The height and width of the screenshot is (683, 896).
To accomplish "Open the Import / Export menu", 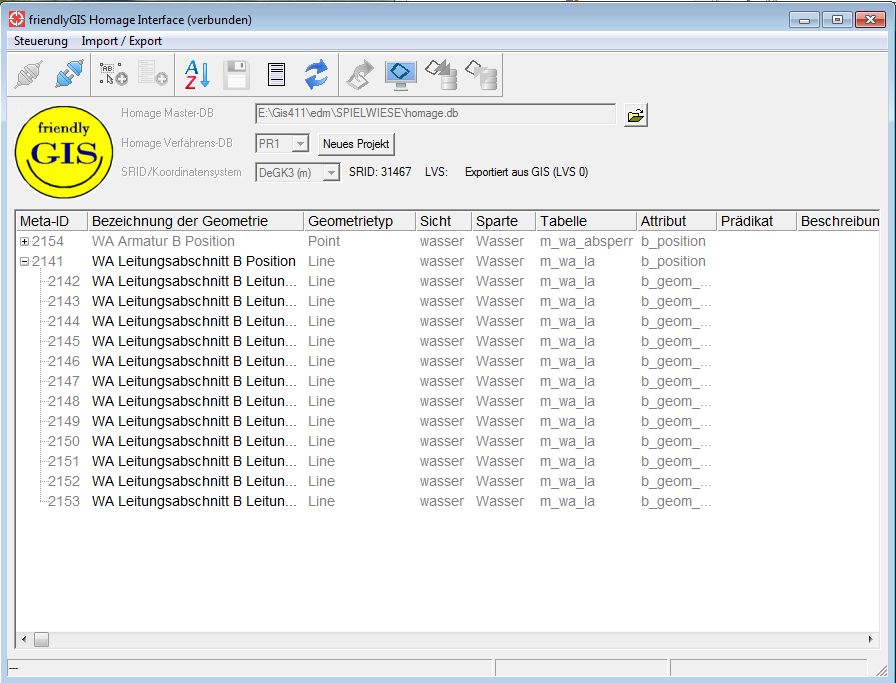I will coord(121,41).
